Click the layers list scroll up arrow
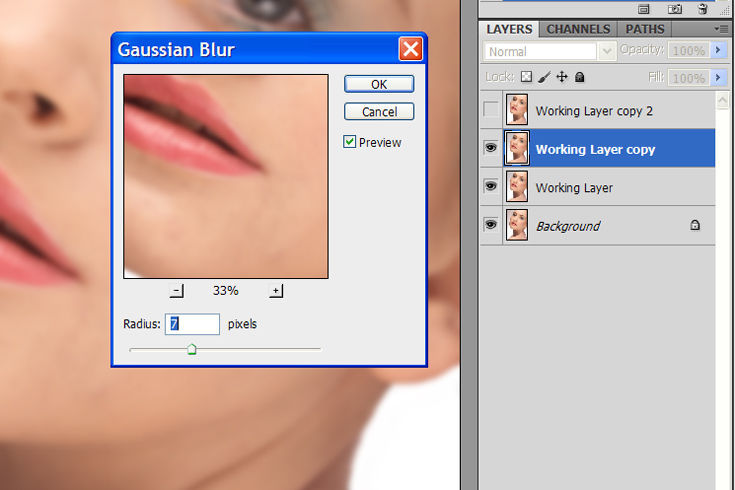 coord(722,100)
